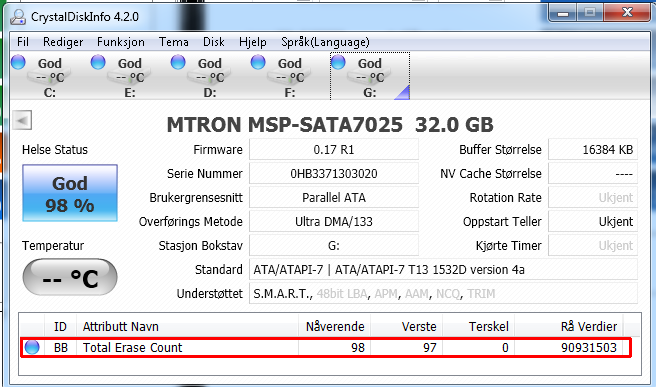Image resolution: width=656 pixels, height=387 pixels.
Task: Click the Buffer Størrelse 16384 KB field
Action: pos(593,149)
